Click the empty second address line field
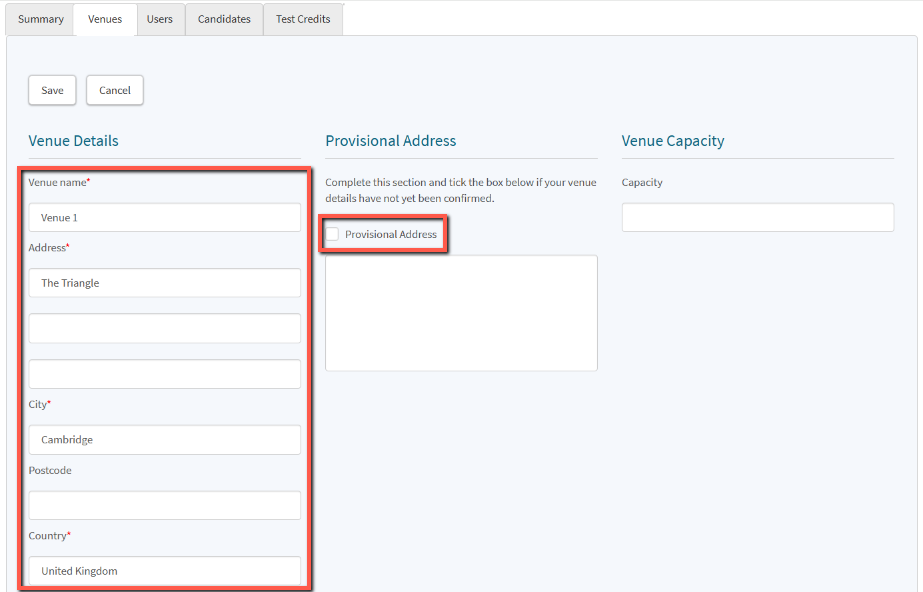Screen dimensions: 923x592 click(164, 328)
